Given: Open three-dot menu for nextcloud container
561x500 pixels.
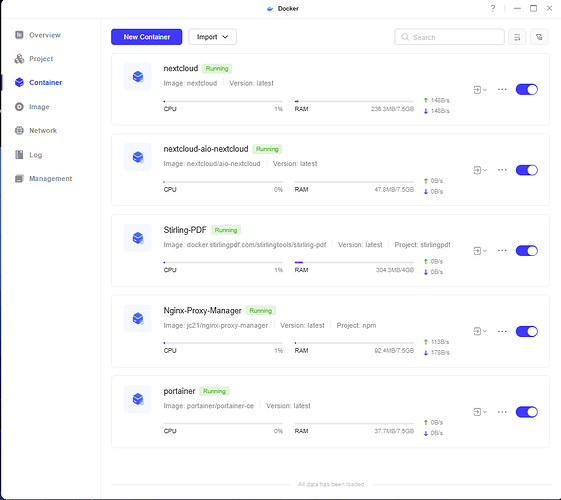Looking at the screenshot, I should point(502,89).
